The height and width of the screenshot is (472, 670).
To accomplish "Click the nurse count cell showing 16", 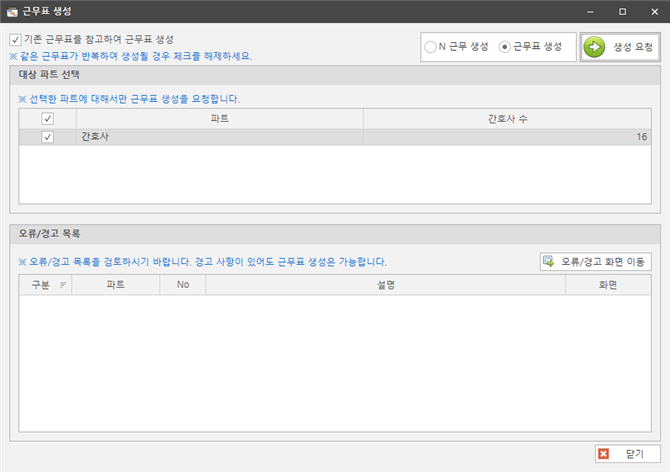I will pos(506,138).
